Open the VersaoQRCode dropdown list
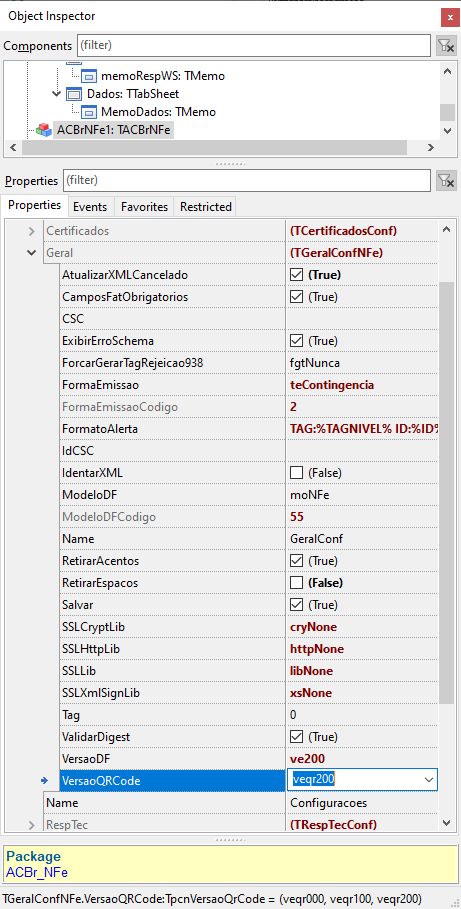This screenshot has width=461, height=909. (429, 780)
